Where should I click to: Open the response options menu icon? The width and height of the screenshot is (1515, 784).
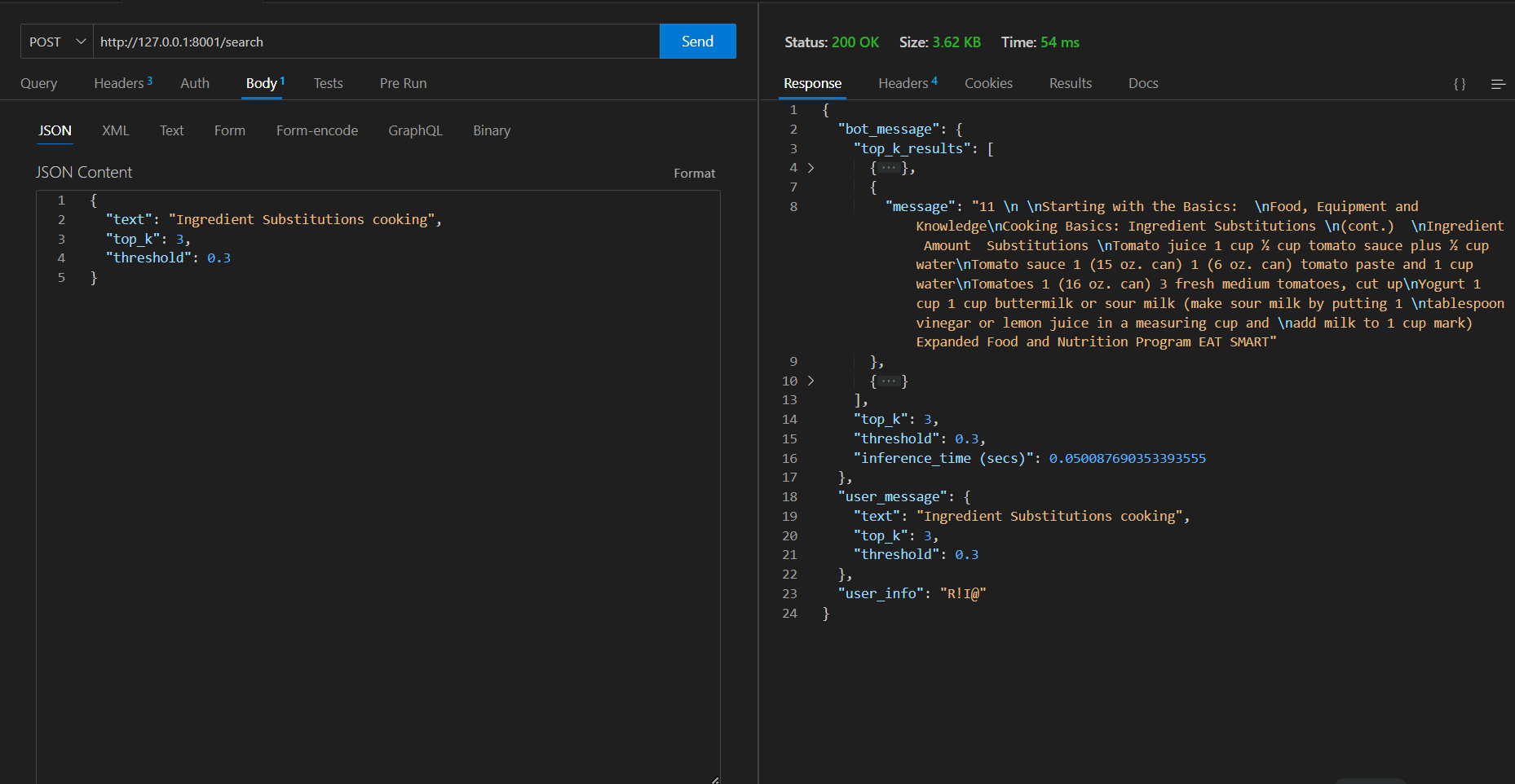pyautogui.click(x=1497, y=84)
